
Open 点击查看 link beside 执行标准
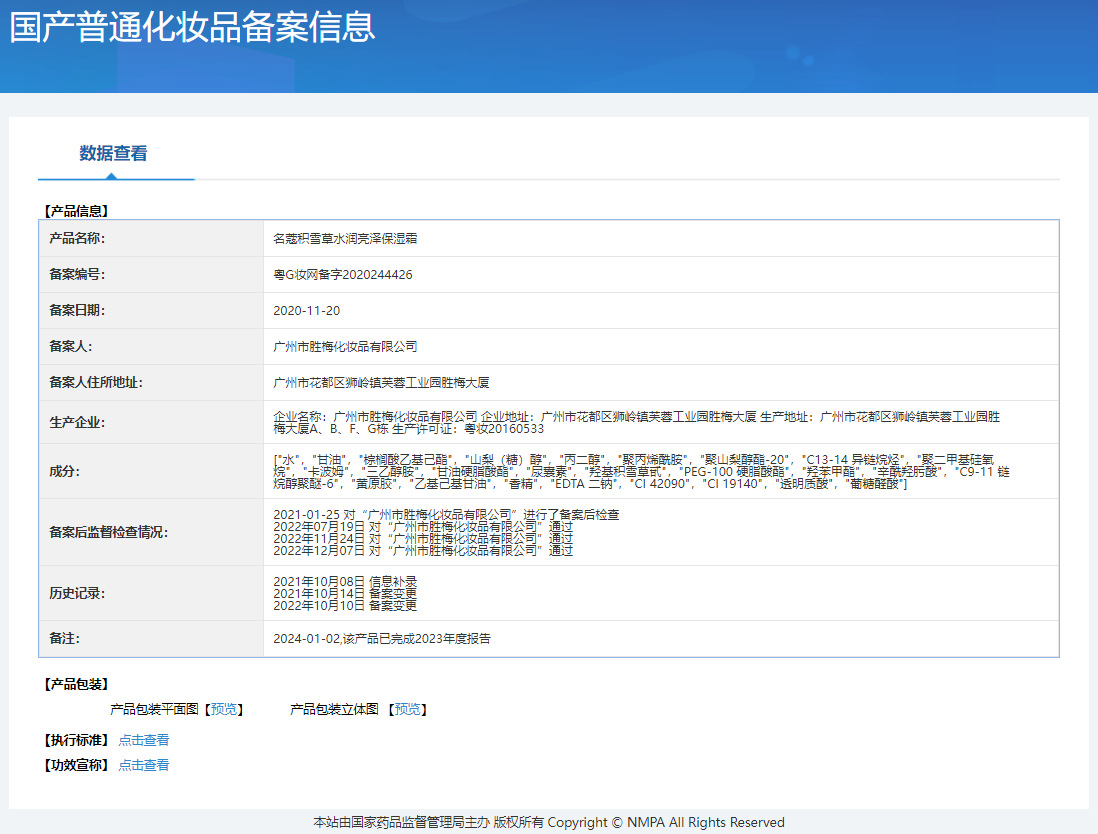pyautogui.click(x=144, y=740)
